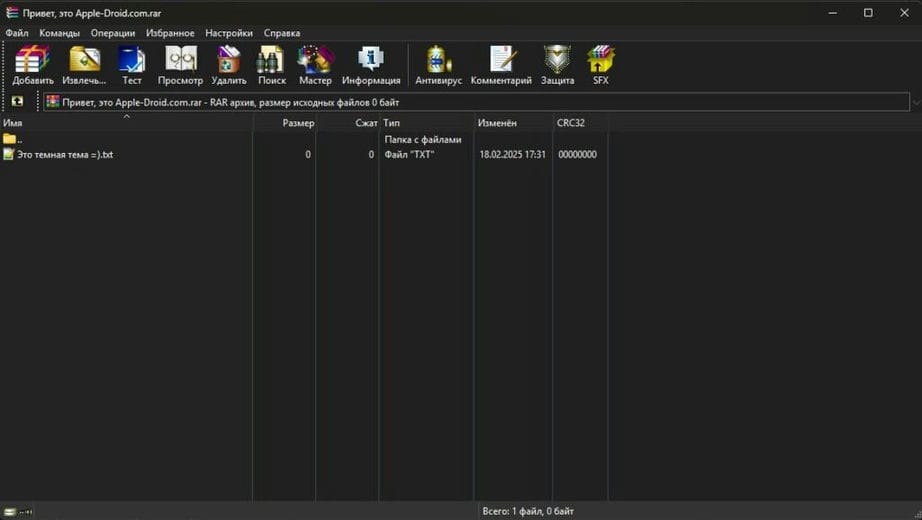This screenshot has height=520, width=922.
Task: Sort by the Тип column header
Action: pyautogui.click(x=426, y=123)
